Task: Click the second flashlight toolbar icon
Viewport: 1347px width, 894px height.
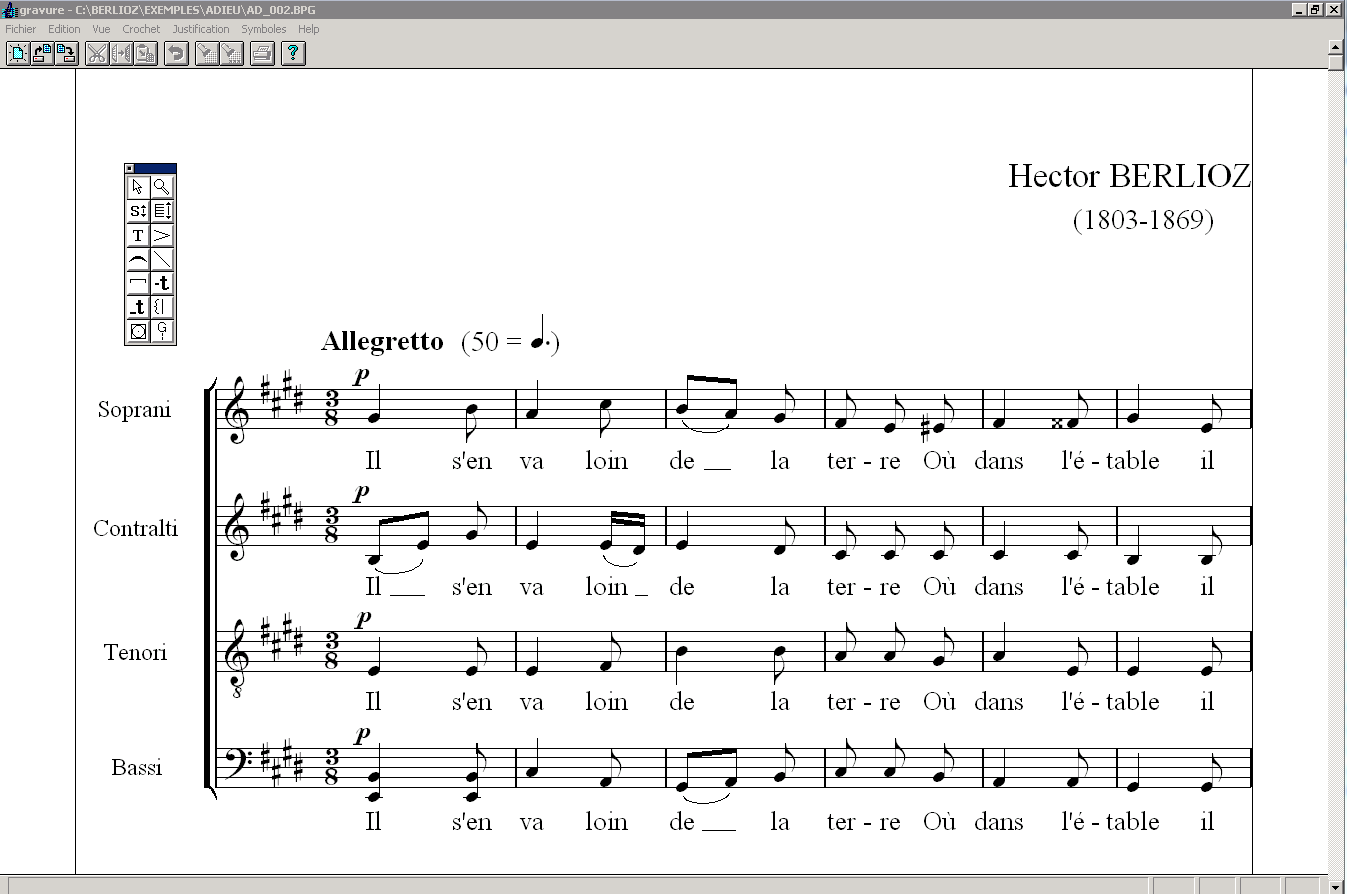Action: click(x=231, y=53)
